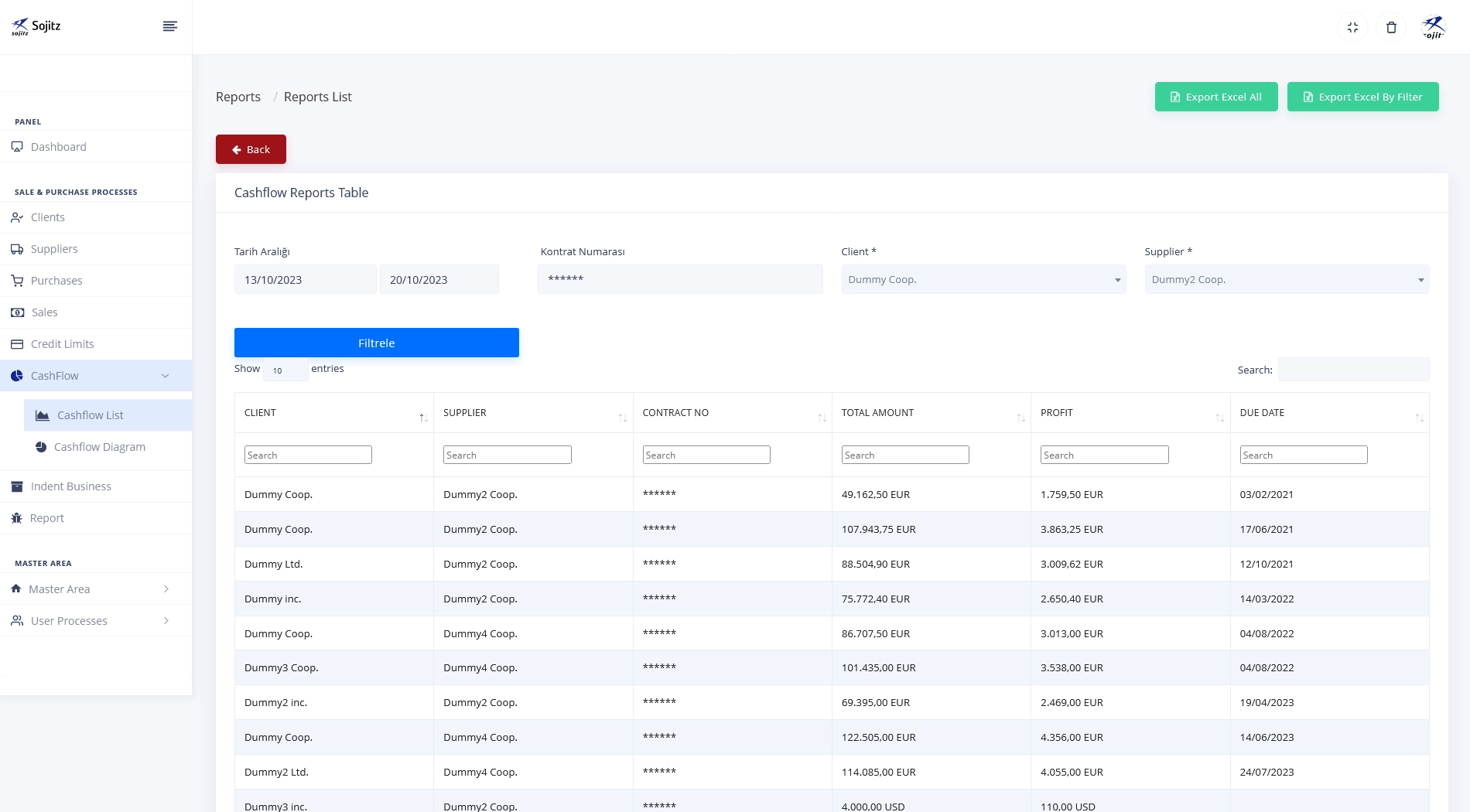This screenshot has height=812, width=1470.
Task: Click the CONTRACT NO column search field
Action: click(706, 455)
